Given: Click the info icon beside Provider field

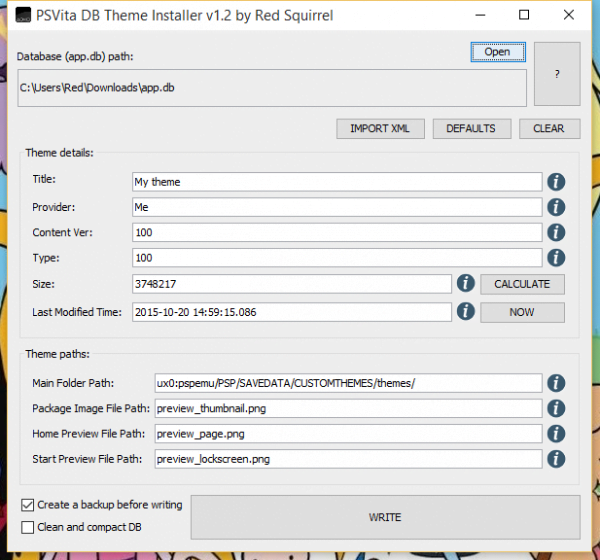Looking at the screenshot, I should click(x=556, y=207).
